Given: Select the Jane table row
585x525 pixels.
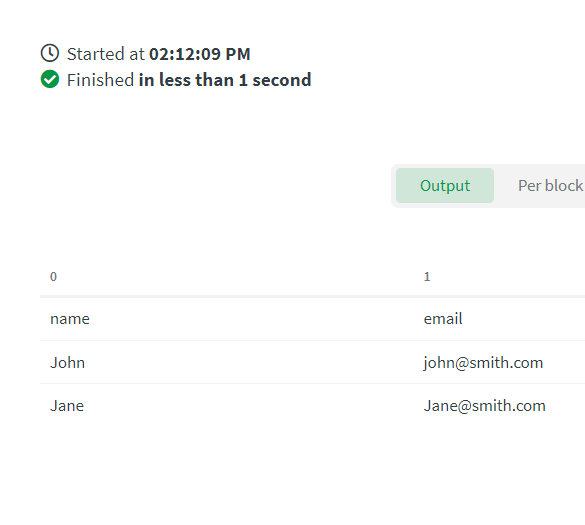Looking at the screenshot, I should coord(312,406).
